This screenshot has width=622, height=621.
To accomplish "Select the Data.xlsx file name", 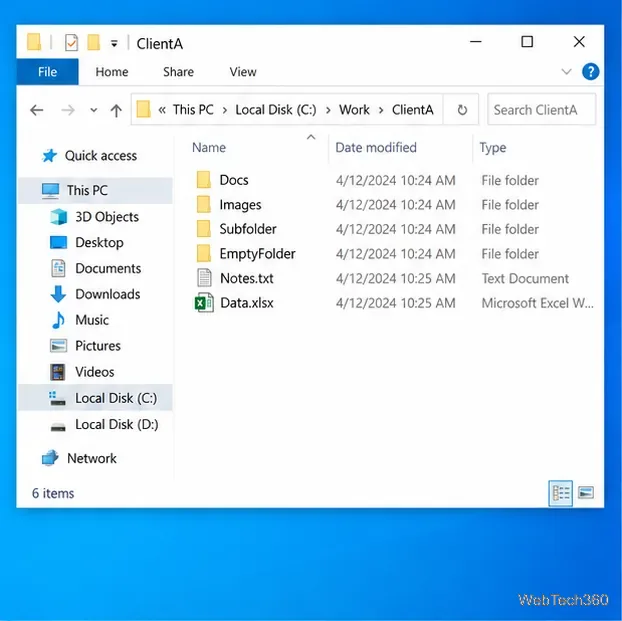I will (247, 303).
